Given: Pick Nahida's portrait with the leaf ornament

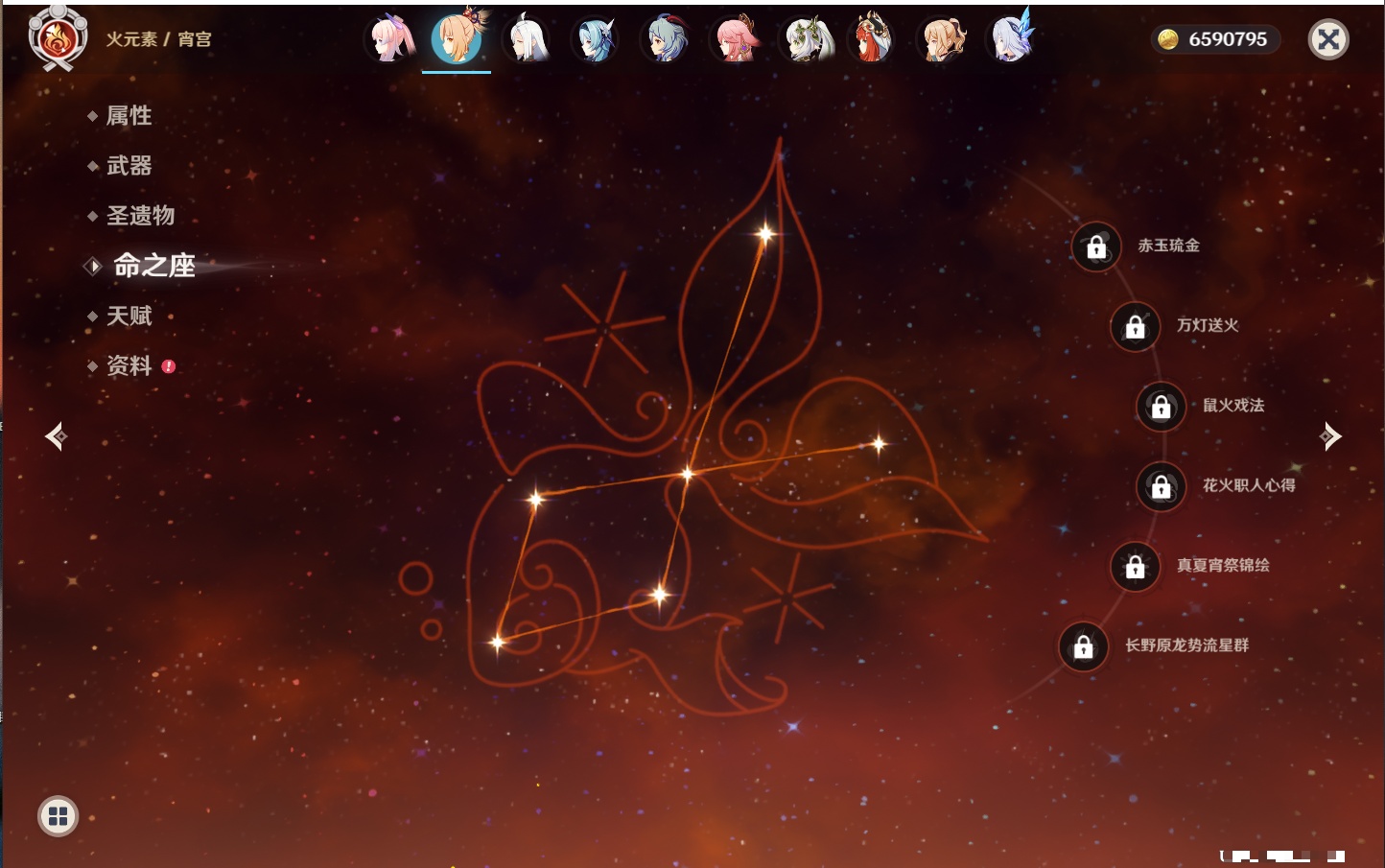Looking at the screenshot, I should (804, 40).
